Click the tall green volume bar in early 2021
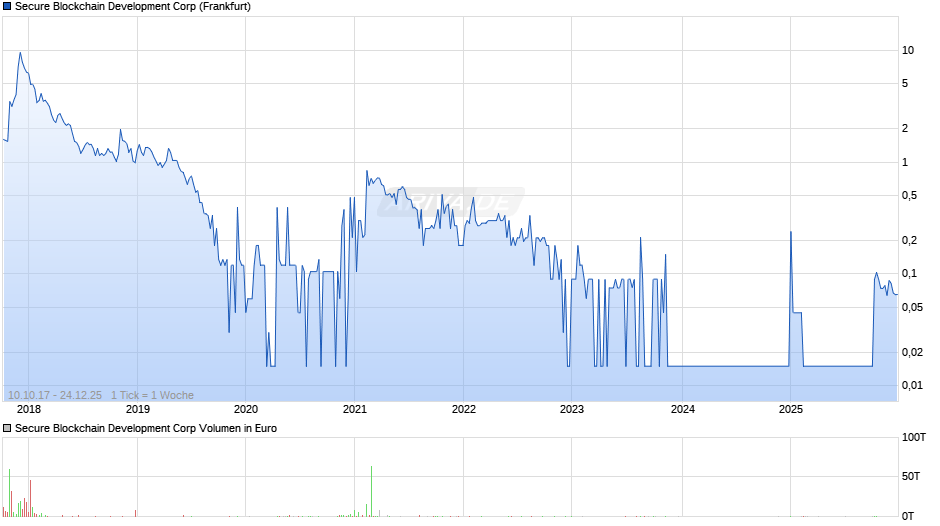The image size is (940, 526). [x=372, y=491]
